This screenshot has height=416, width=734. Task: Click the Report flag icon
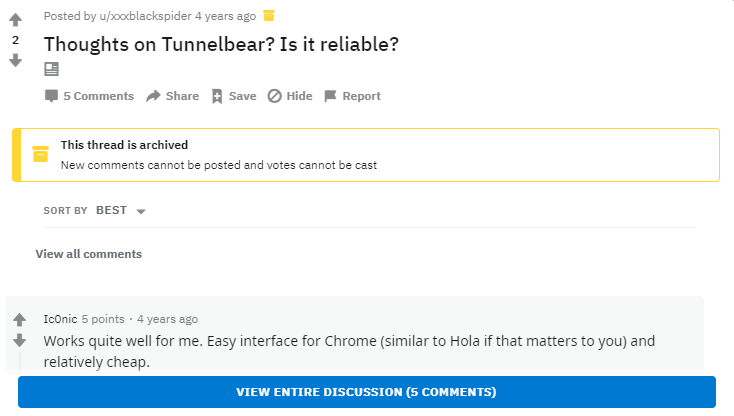(x=330, y=96)
